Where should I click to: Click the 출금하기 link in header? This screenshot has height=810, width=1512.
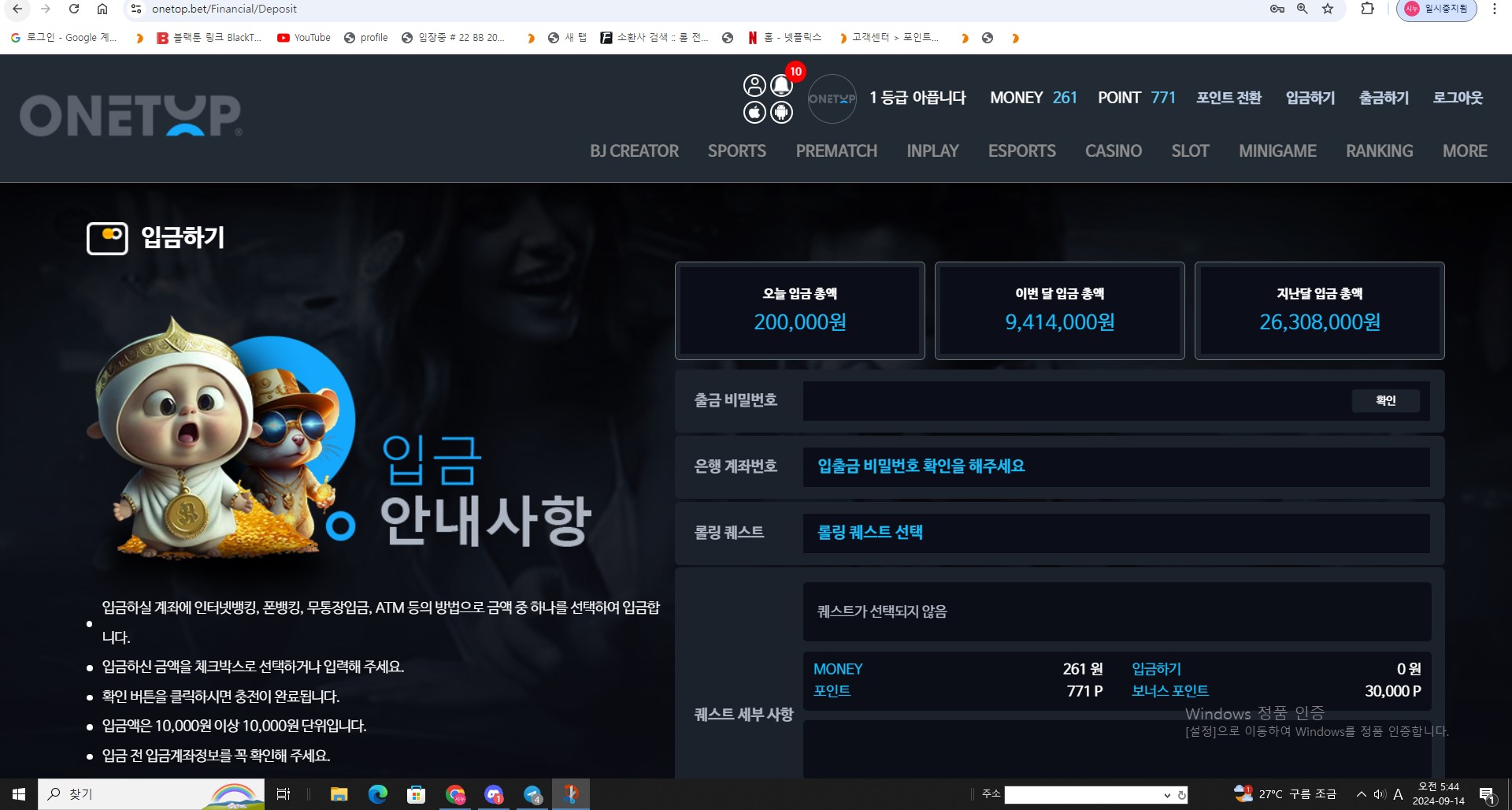pos(1384,98)
